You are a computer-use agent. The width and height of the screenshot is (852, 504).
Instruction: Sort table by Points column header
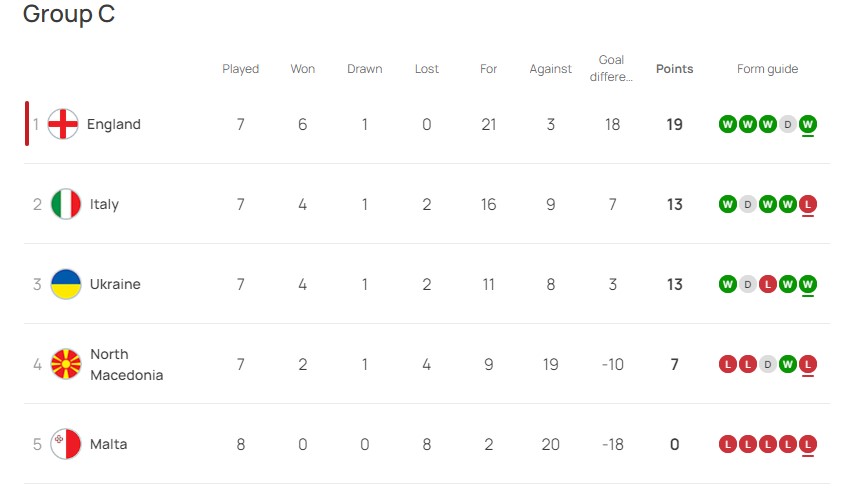(674, 69)
